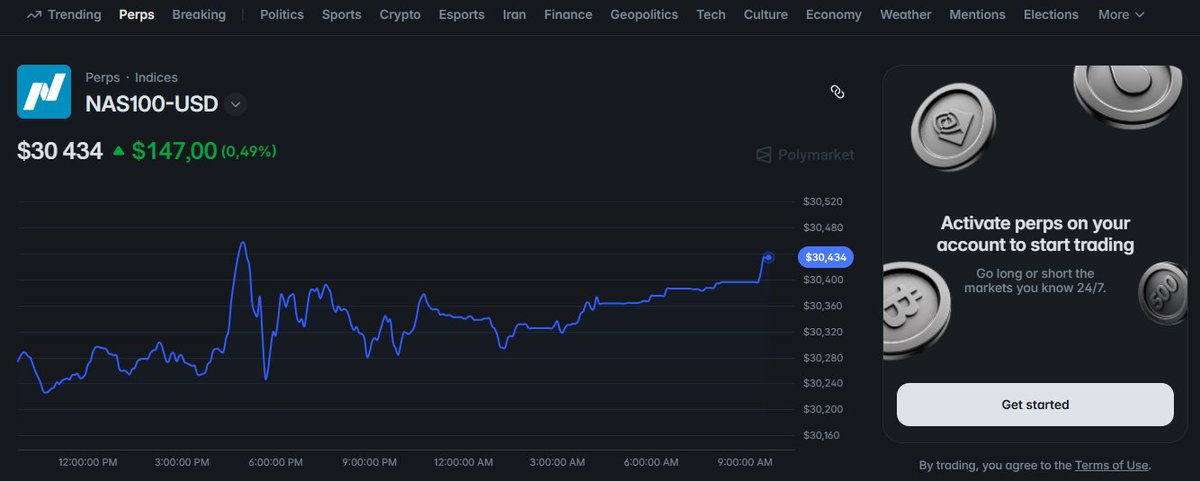This screenshot has height=481, width=1200.
Task: Copy the market link icon
Action: (x=838, y=92)
